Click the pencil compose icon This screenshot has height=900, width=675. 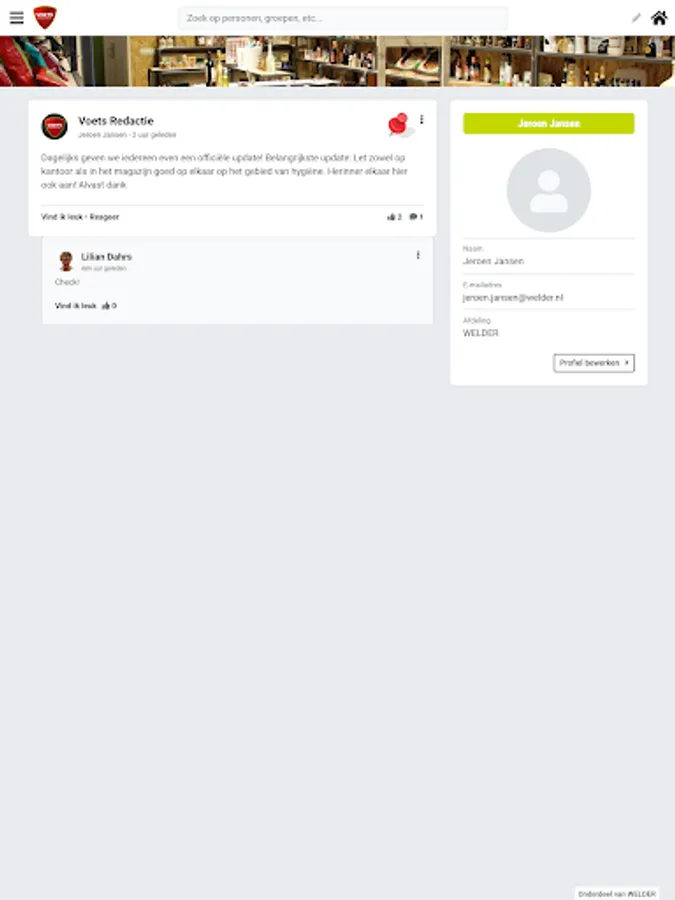(636, 18)
